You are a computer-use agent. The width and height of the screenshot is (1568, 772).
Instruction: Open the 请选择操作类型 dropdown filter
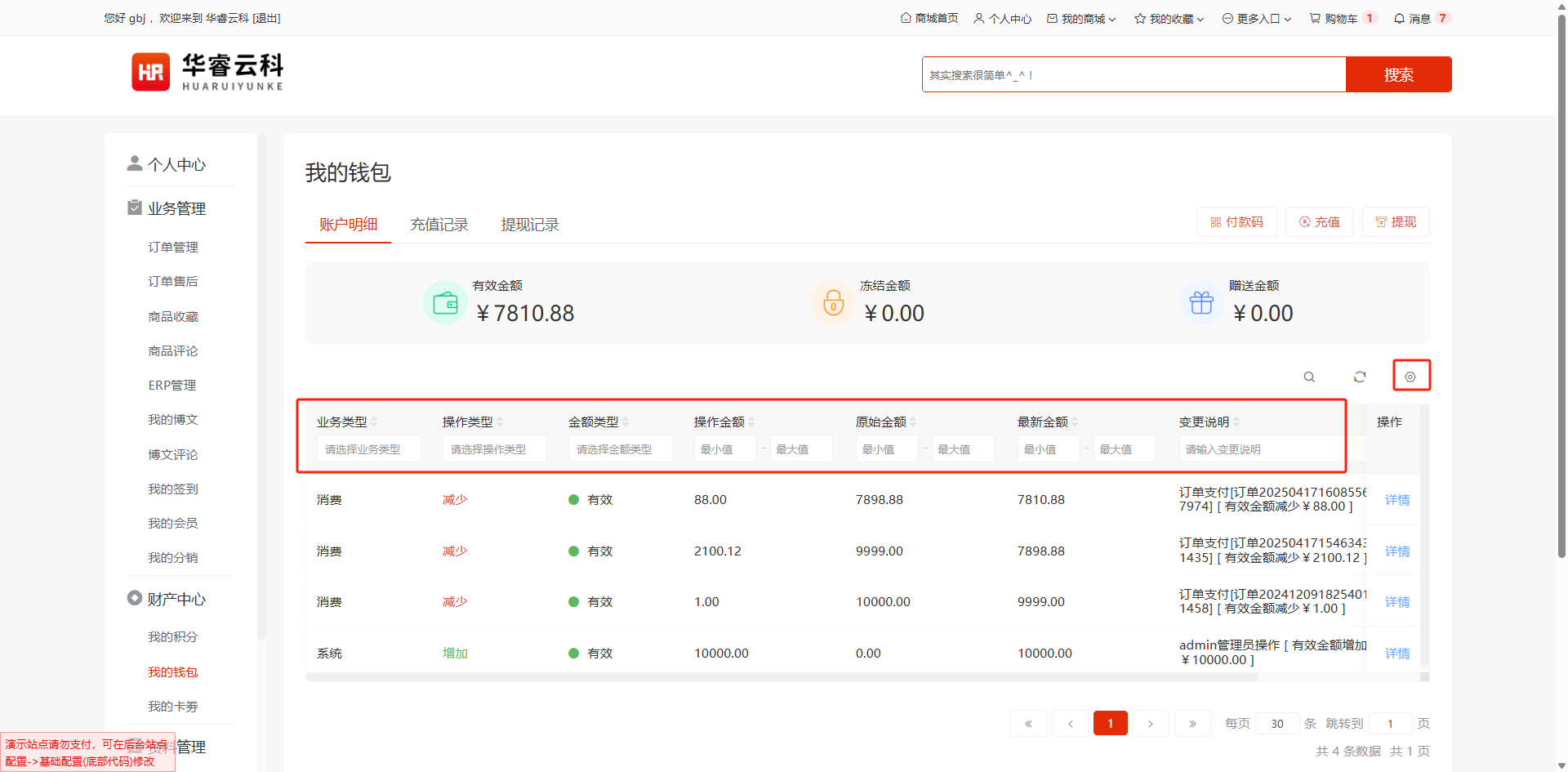494,449
